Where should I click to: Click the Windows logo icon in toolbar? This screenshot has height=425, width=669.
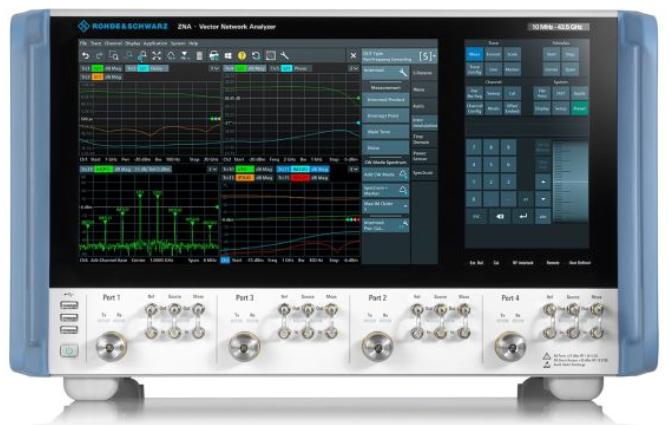(227, 55)
